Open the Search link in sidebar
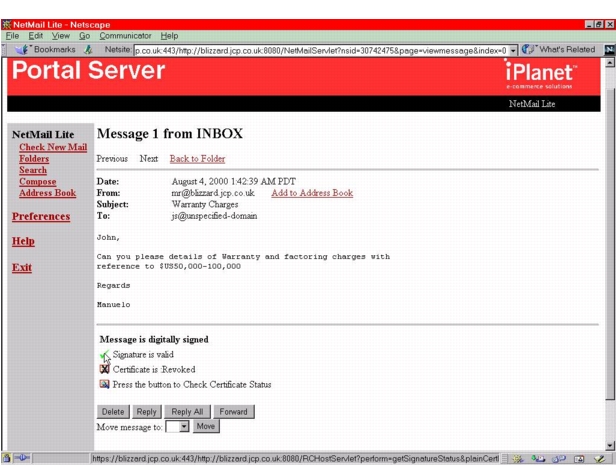This screenshot has width=616, height=466. click(x=33, y=170)
